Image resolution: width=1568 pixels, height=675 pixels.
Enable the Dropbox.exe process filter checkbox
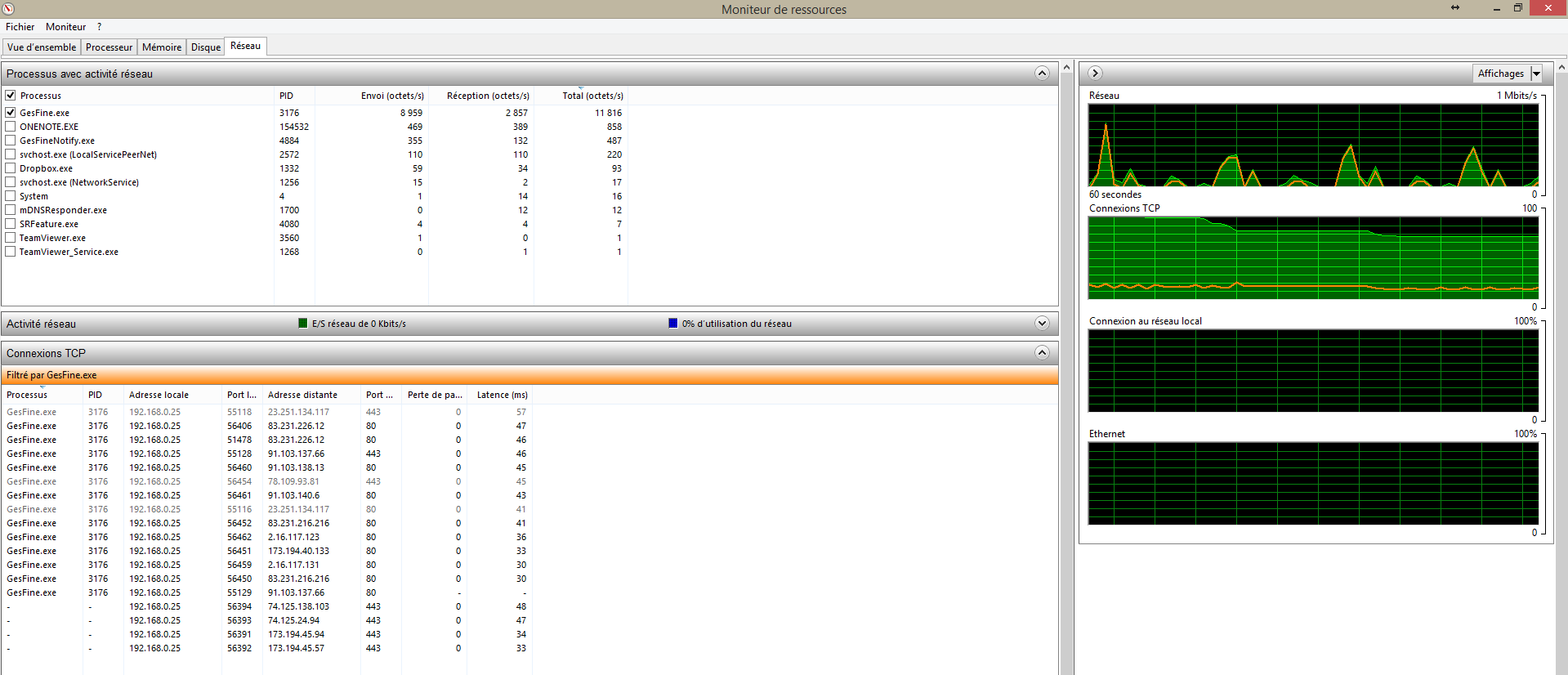click(11, 168)
